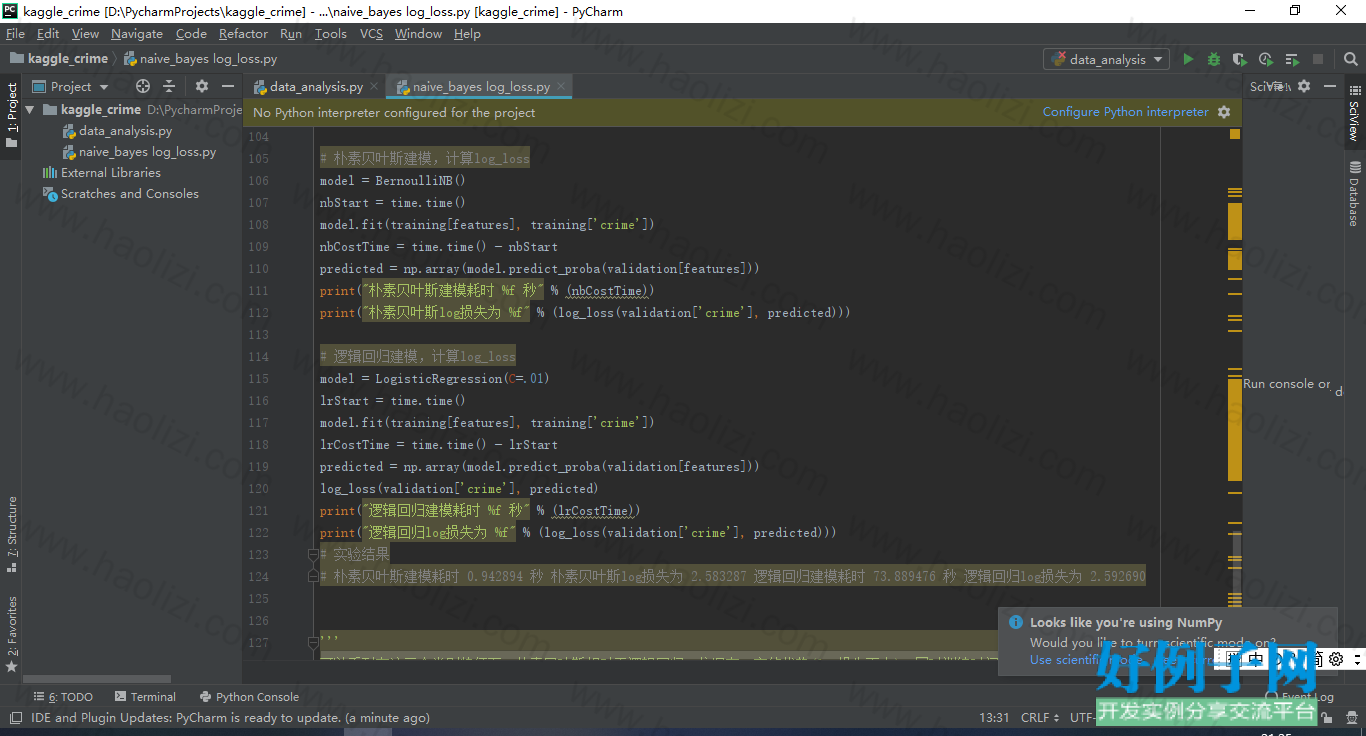Open the Code menu
The width and height of the screenshot is (1366, 736).
pyautogui.click(x=191, y=34)
